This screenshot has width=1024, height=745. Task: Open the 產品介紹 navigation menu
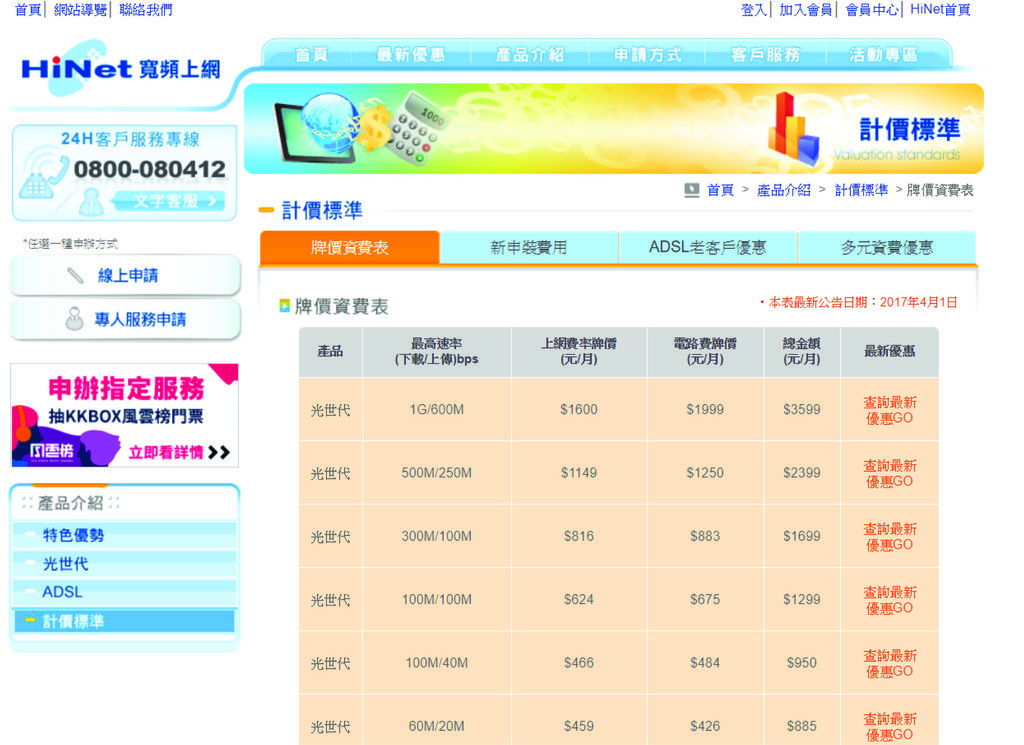pos(530,55)
